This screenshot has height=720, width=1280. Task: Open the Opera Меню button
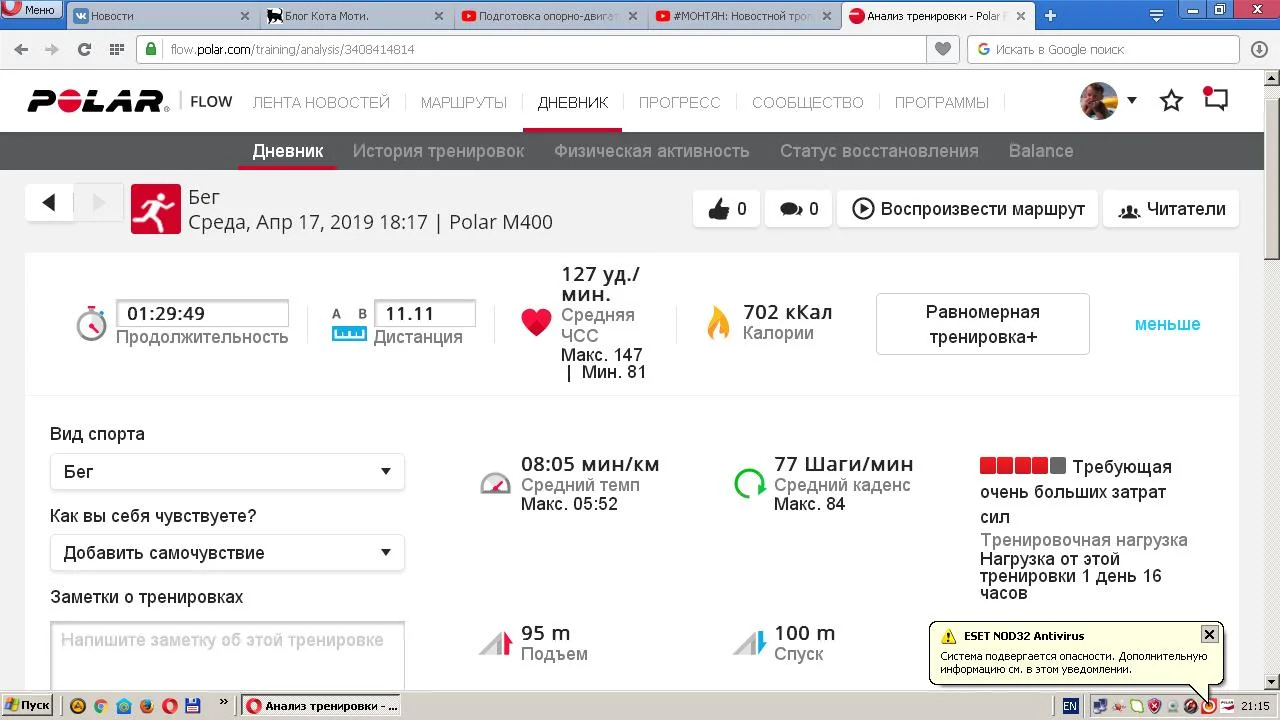click(29, 9)
